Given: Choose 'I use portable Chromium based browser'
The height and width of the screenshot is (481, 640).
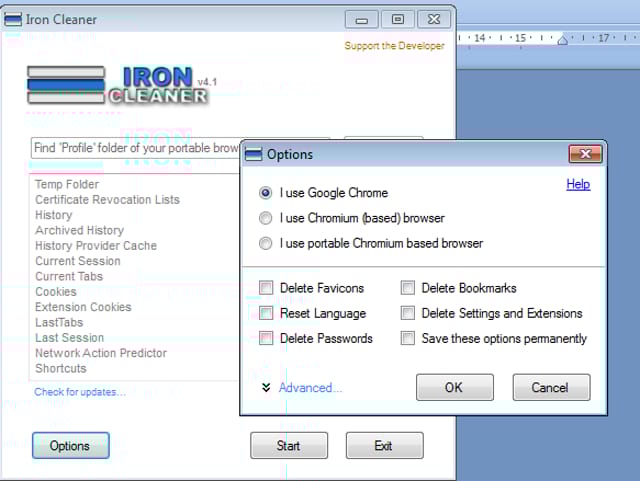Looking at the screenshot, I should coord(265,243).
